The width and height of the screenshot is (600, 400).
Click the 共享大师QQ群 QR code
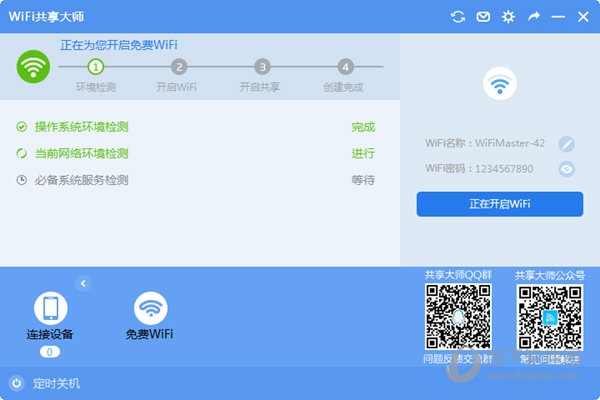pos(458,317)
